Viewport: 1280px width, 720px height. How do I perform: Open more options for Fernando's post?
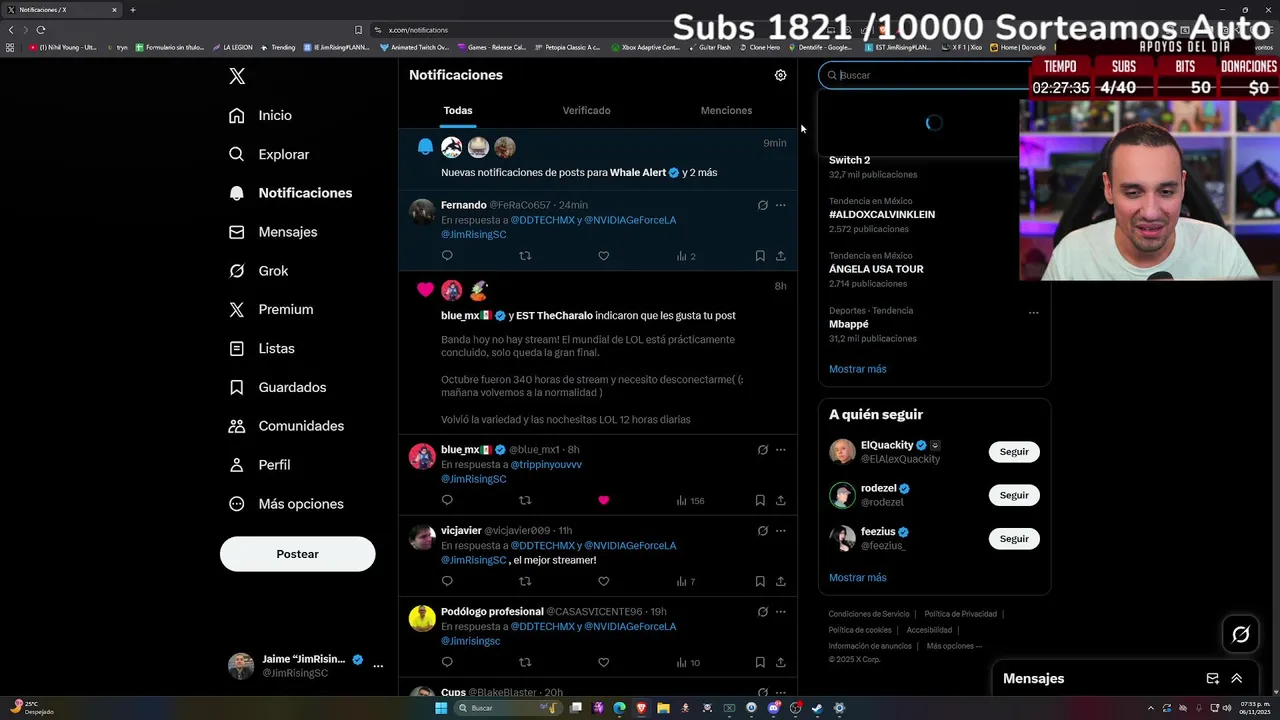(780, 205)
